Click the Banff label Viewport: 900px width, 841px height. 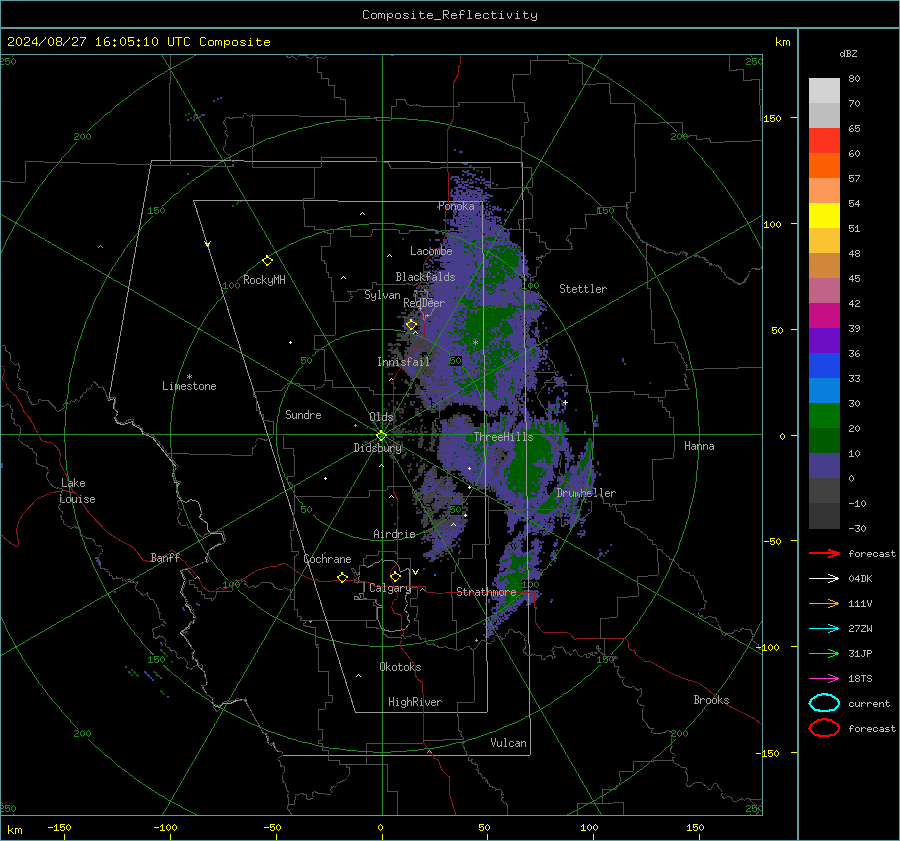point(165,557)
